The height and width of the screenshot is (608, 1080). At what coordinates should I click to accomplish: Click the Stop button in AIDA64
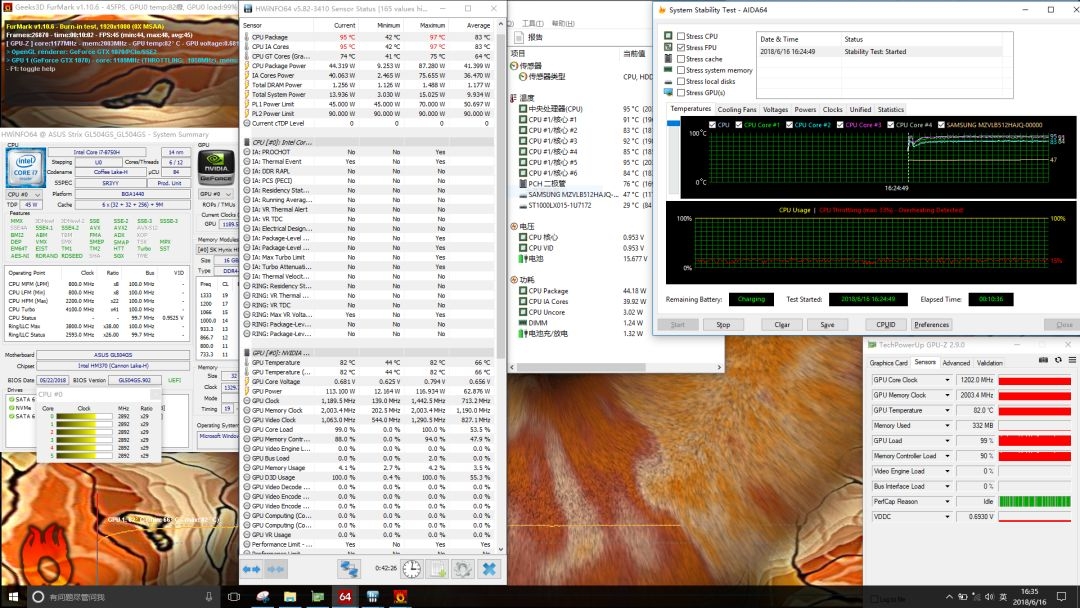tap(723, 324)
